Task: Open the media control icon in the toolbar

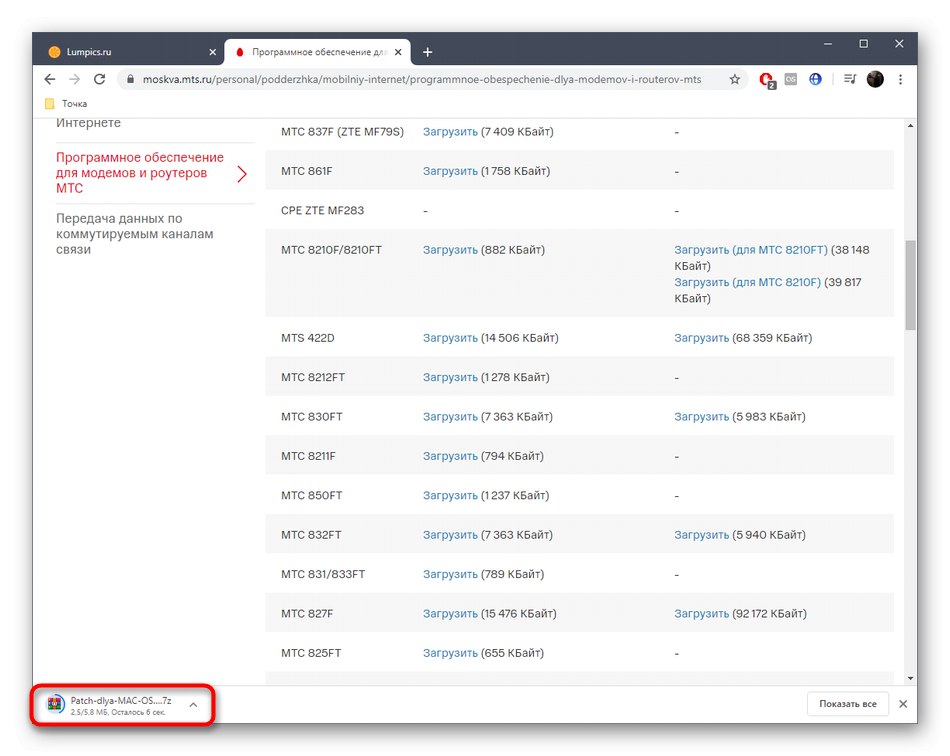Action: [x=850, y=79]
